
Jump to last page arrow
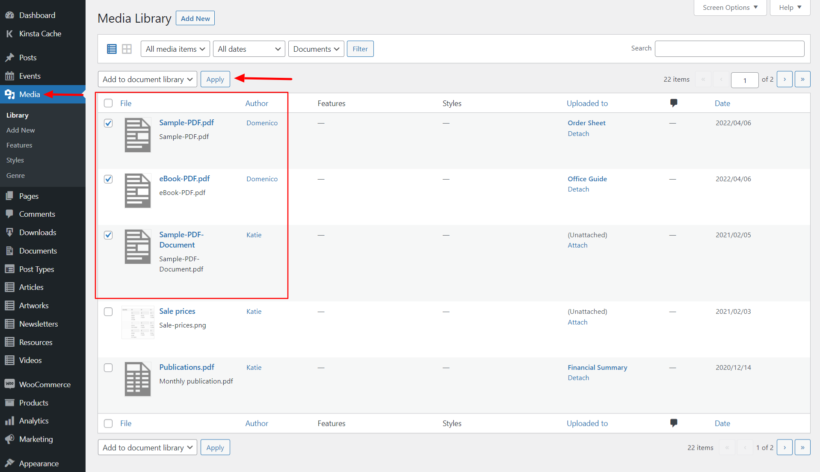801,79
